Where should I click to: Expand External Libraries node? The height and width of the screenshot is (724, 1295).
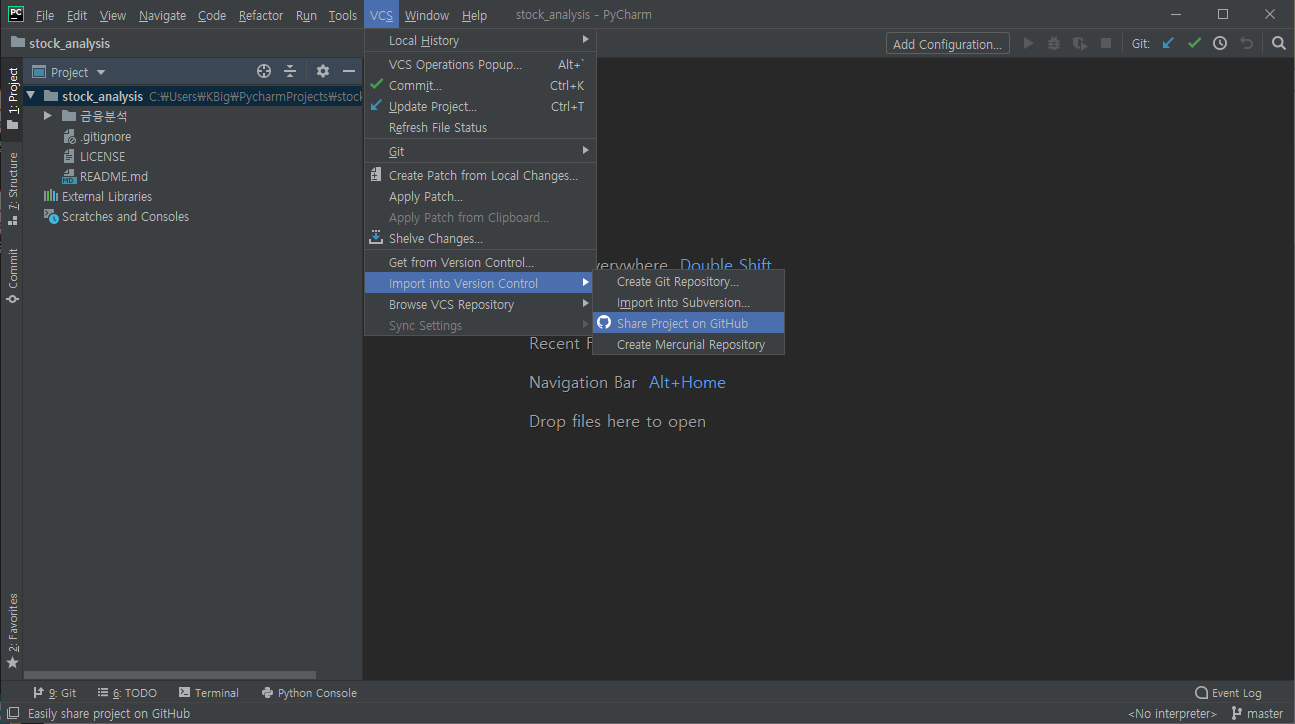coord(107,196)
